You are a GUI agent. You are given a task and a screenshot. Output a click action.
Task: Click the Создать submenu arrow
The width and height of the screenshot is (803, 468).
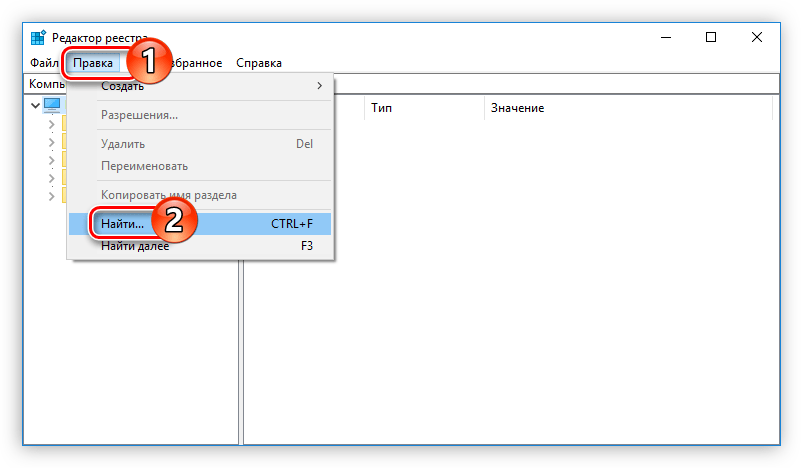pyautogui.click(x=320, y=86)
